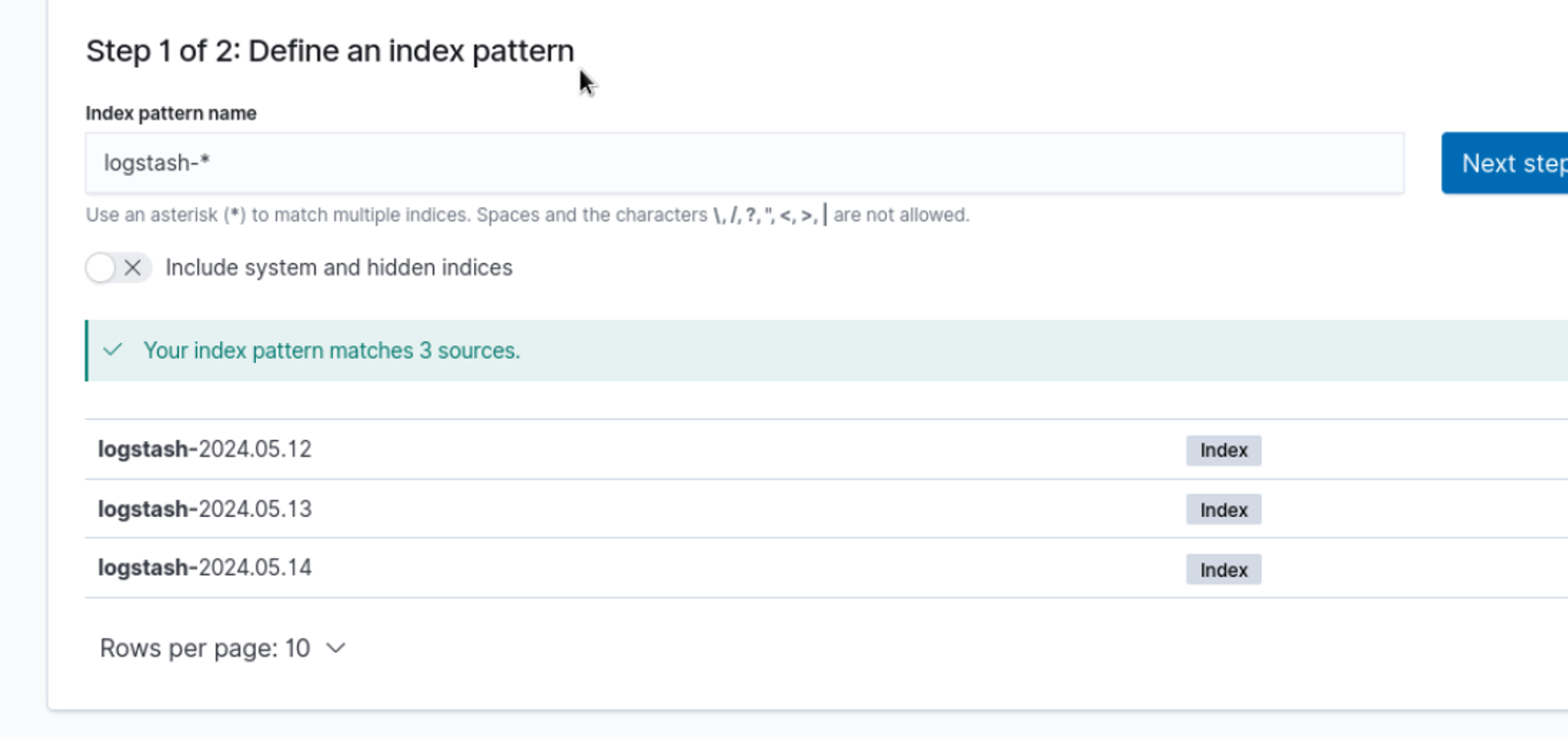The width and height of the screenshot is (1568, 739).
Task: Click the green success banner's empty area
Action: tap(1009, 350)
